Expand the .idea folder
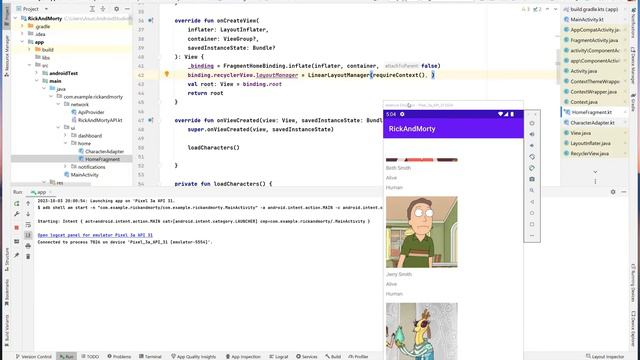Image resolution: width=640 pixels, height=360 pixels. pyautogui.click(x=23, y=34)
